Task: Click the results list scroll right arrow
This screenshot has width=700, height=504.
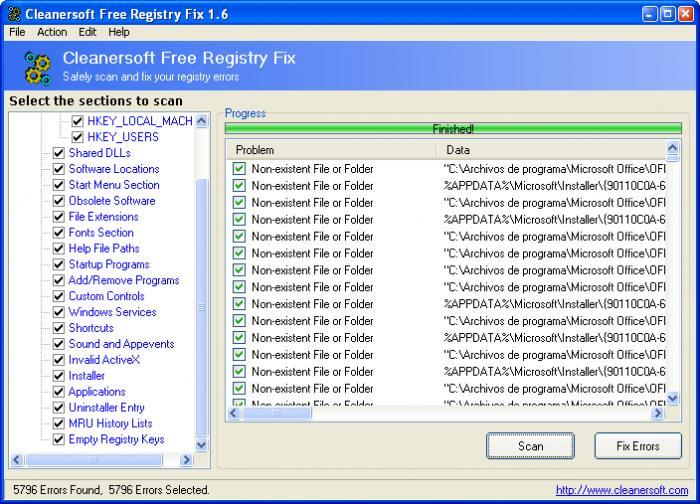Action: point(658,413)
